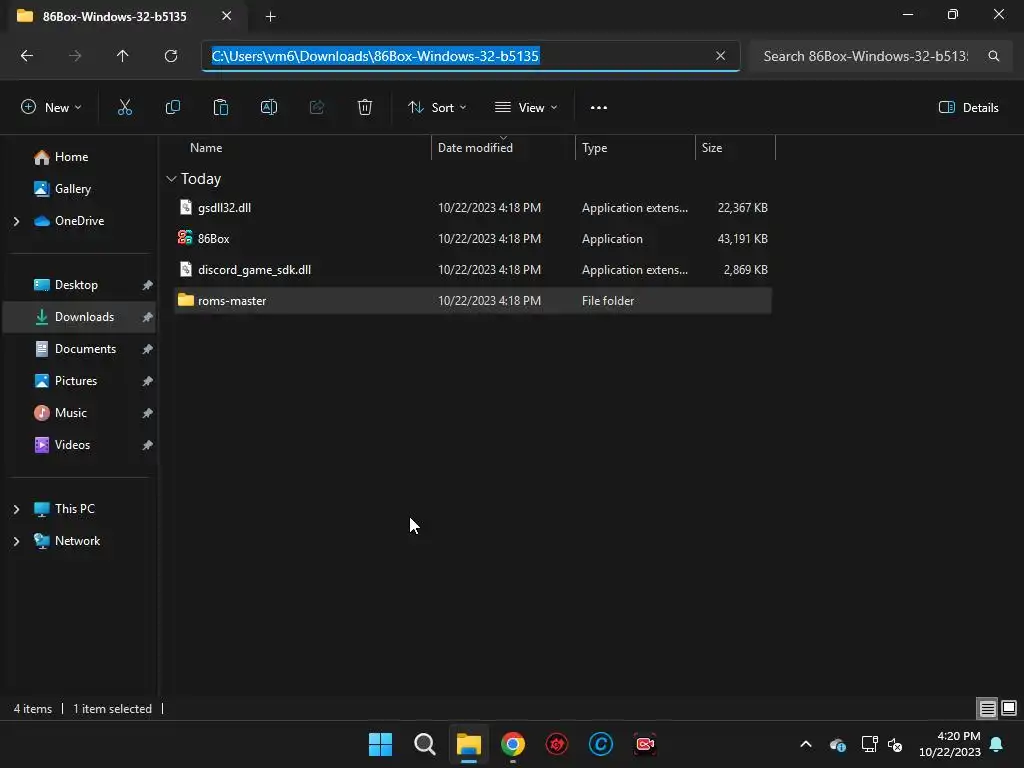
Task: Open Desktop in navigation pane
Action: [x=76, y=285]
